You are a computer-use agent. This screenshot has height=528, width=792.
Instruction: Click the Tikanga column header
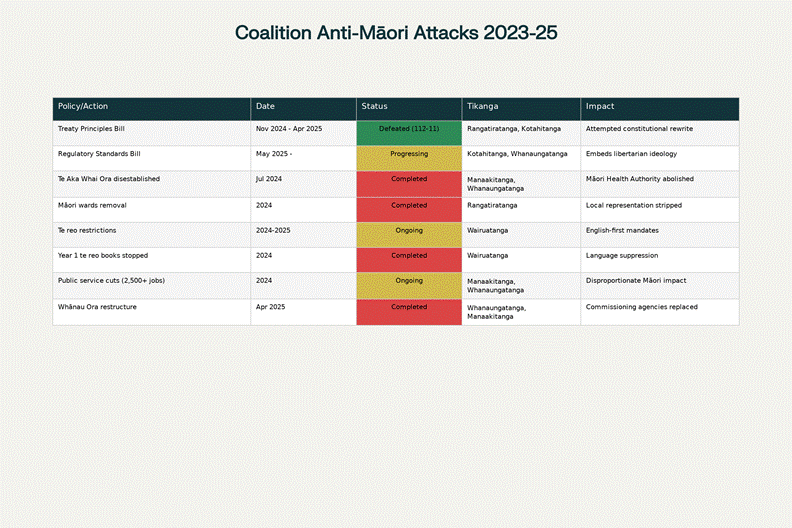point(520,106)
